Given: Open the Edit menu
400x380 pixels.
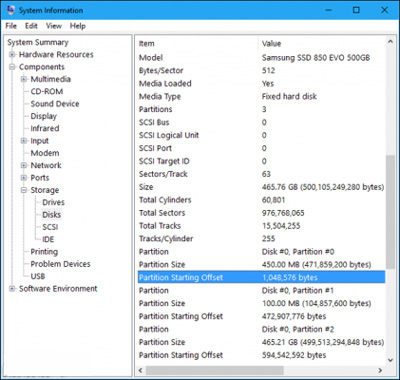Looking at the screenshot, I should tap(31, 26).
